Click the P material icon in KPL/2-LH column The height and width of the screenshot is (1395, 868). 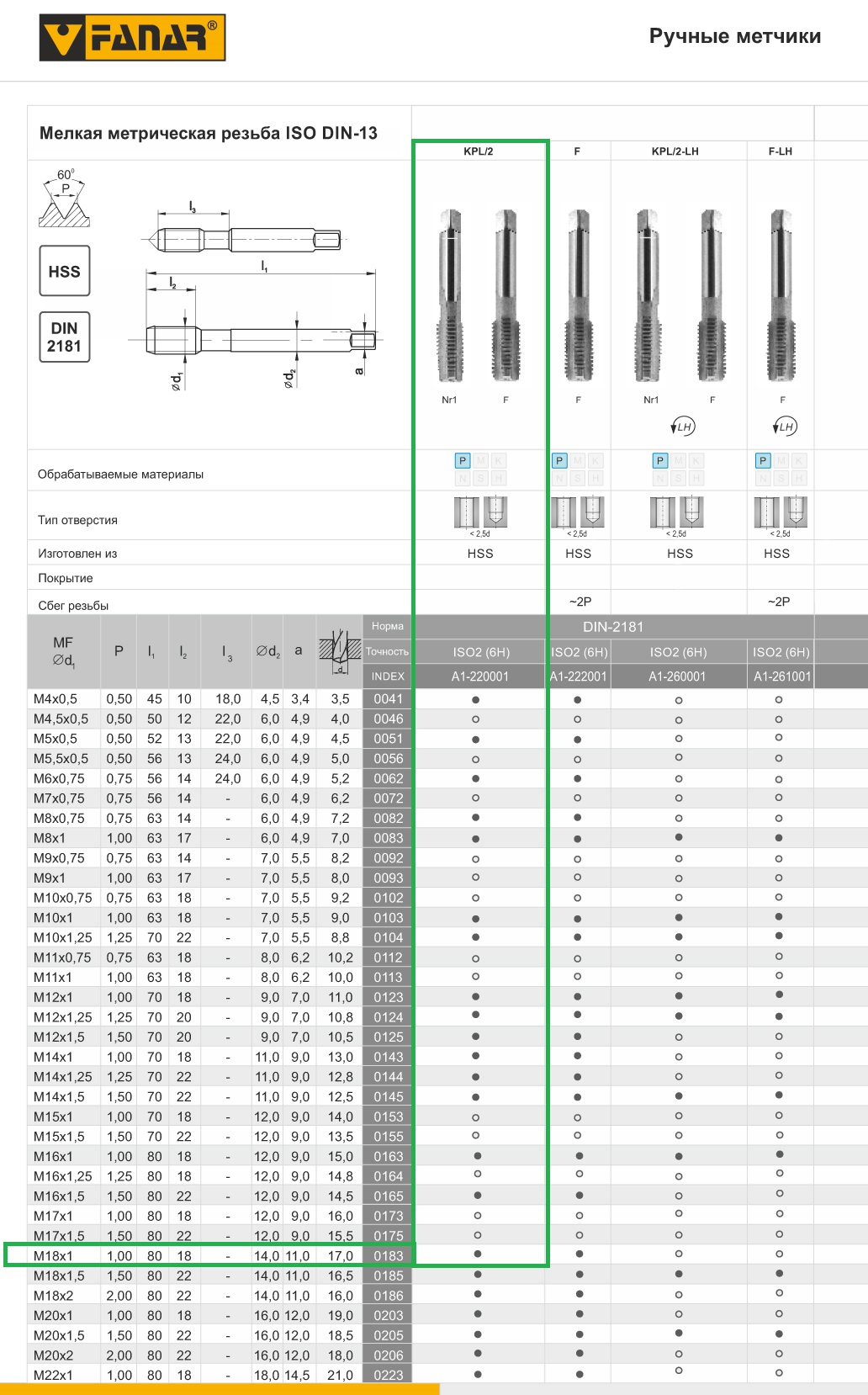[660, 460]
